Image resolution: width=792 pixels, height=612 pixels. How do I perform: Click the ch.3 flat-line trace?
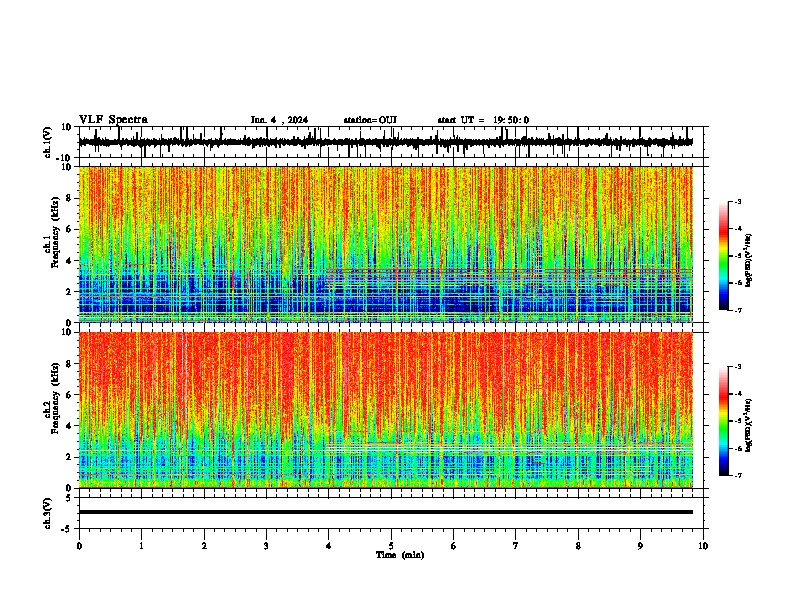385,512
